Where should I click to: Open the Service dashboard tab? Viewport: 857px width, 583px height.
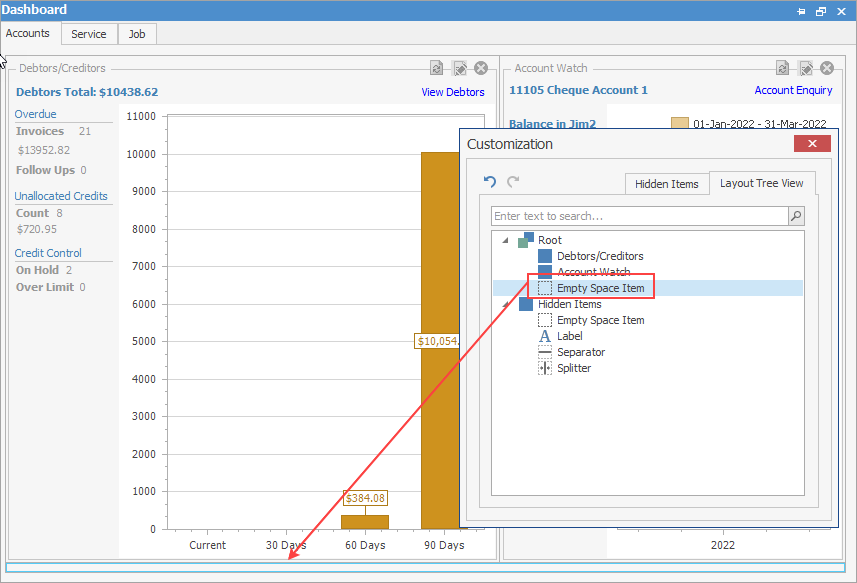[x=88, y=34]
